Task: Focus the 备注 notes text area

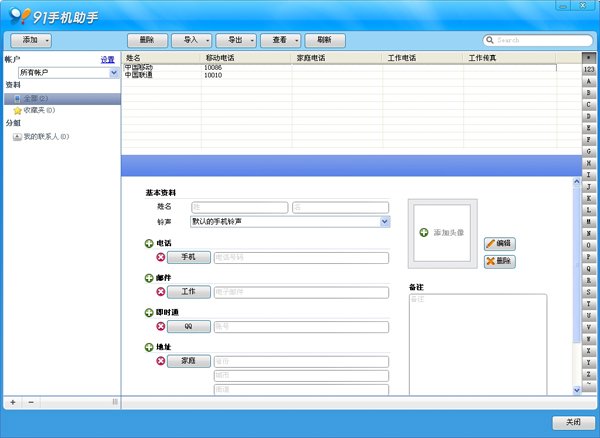Action: [478, 344]
